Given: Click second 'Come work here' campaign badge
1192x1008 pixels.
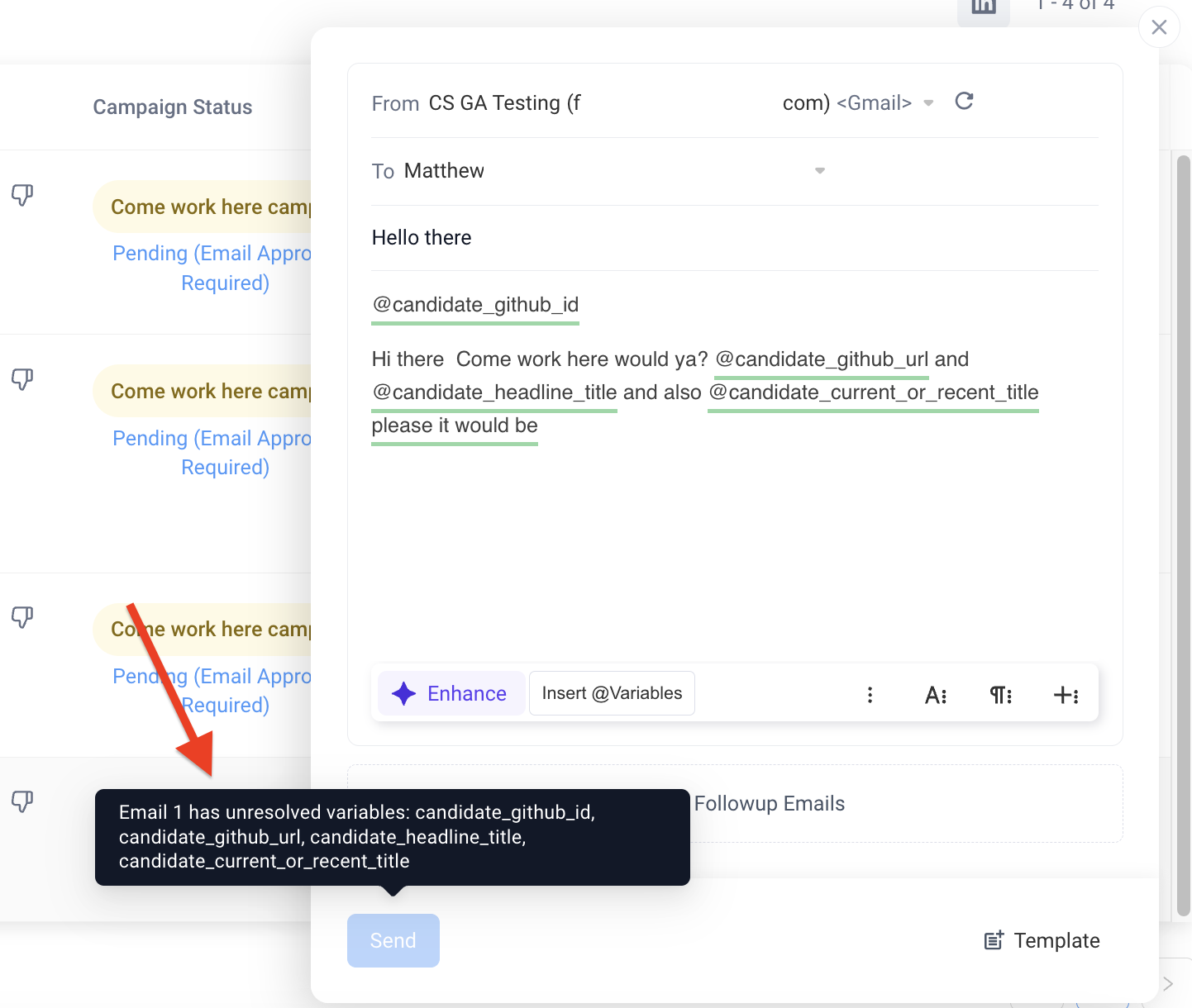Looking at the screenshot, I should point(203,391).
